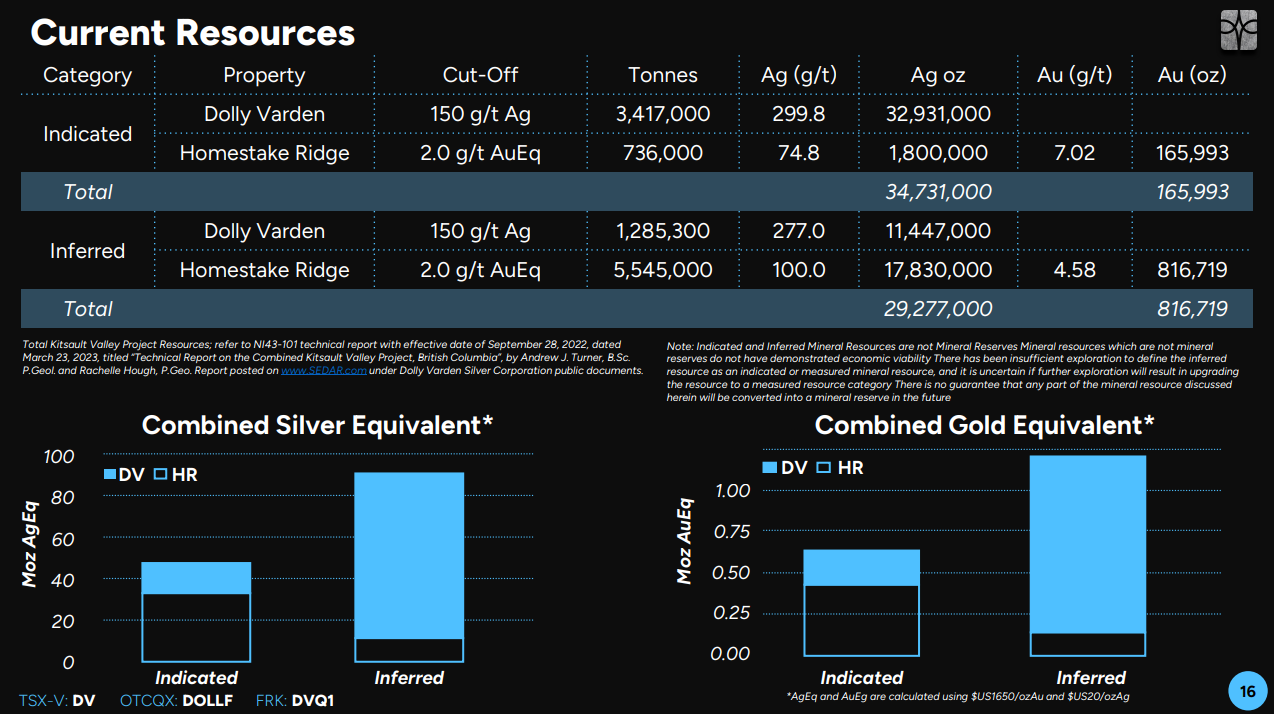Select the "Indicated" category cell in table

(87, 134)
